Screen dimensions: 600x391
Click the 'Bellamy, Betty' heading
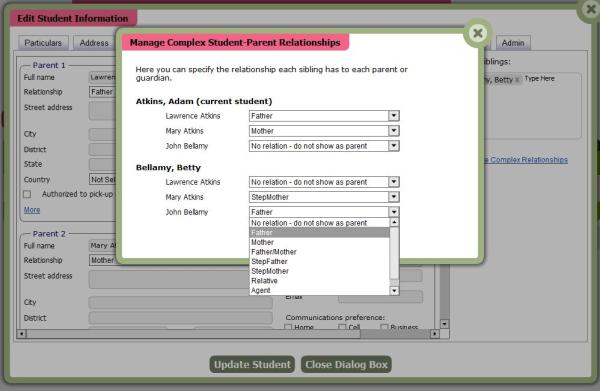(x=168, y=168)
